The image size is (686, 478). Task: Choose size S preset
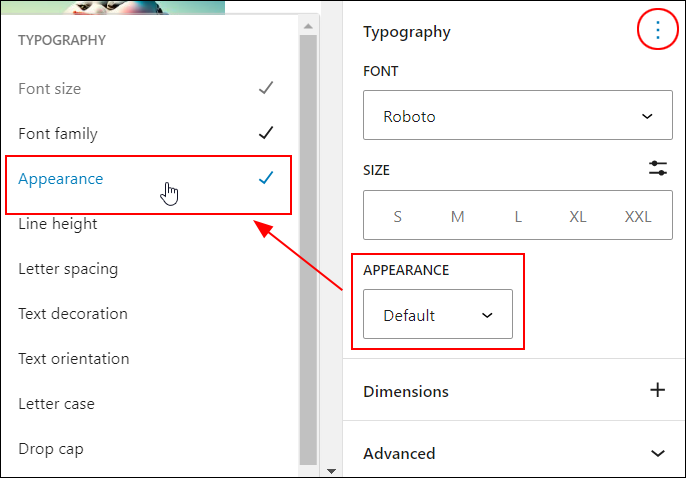coord(397,216)
